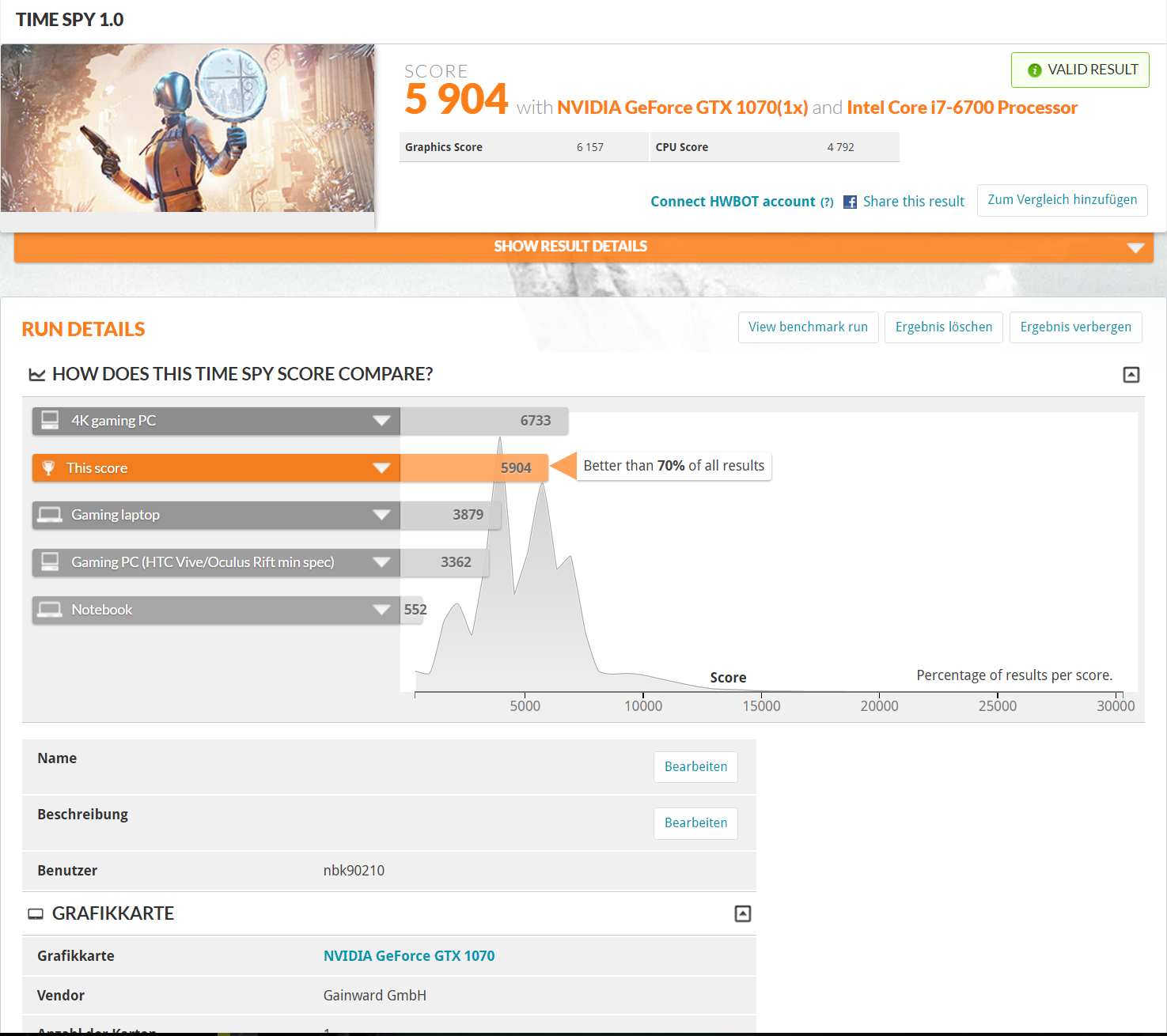Viewport: 1167px width, 1036px height.
Task: Open the Gaming PC HTC Vive/Oculus dropdown arrow
Action: (381, 562)
